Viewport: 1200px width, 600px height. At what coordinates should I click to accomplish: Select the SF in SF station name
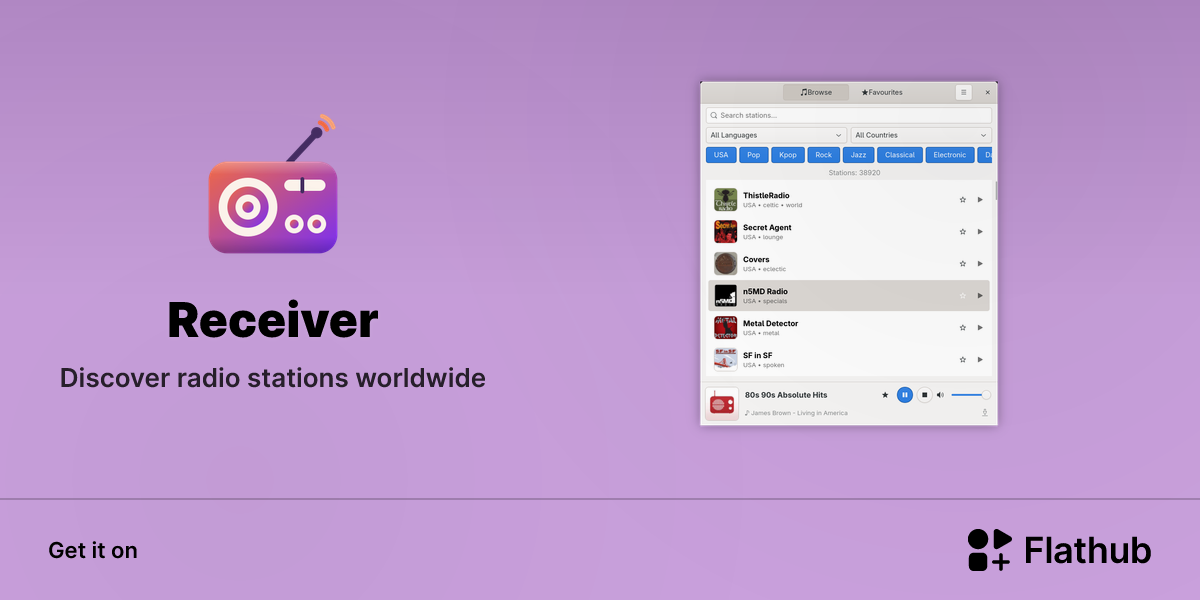pyautogui.click(x=758, y=355)
